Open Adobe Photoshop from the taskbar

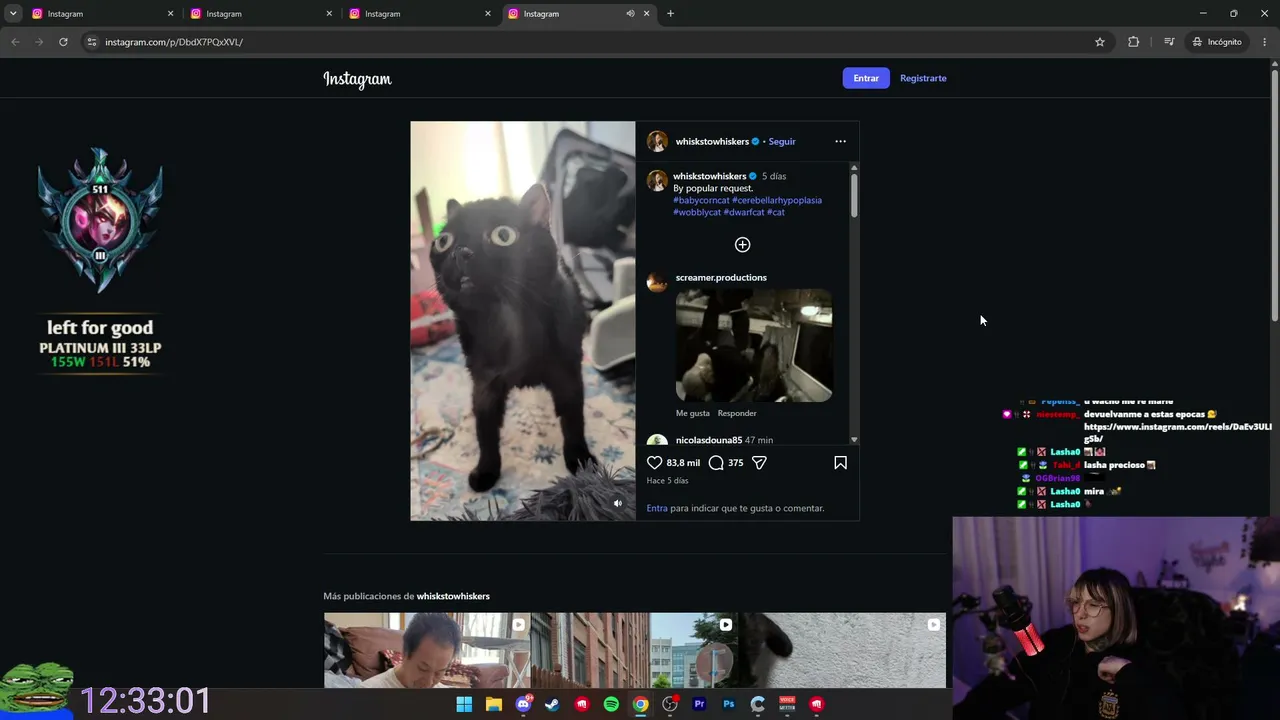pos(728,704)
